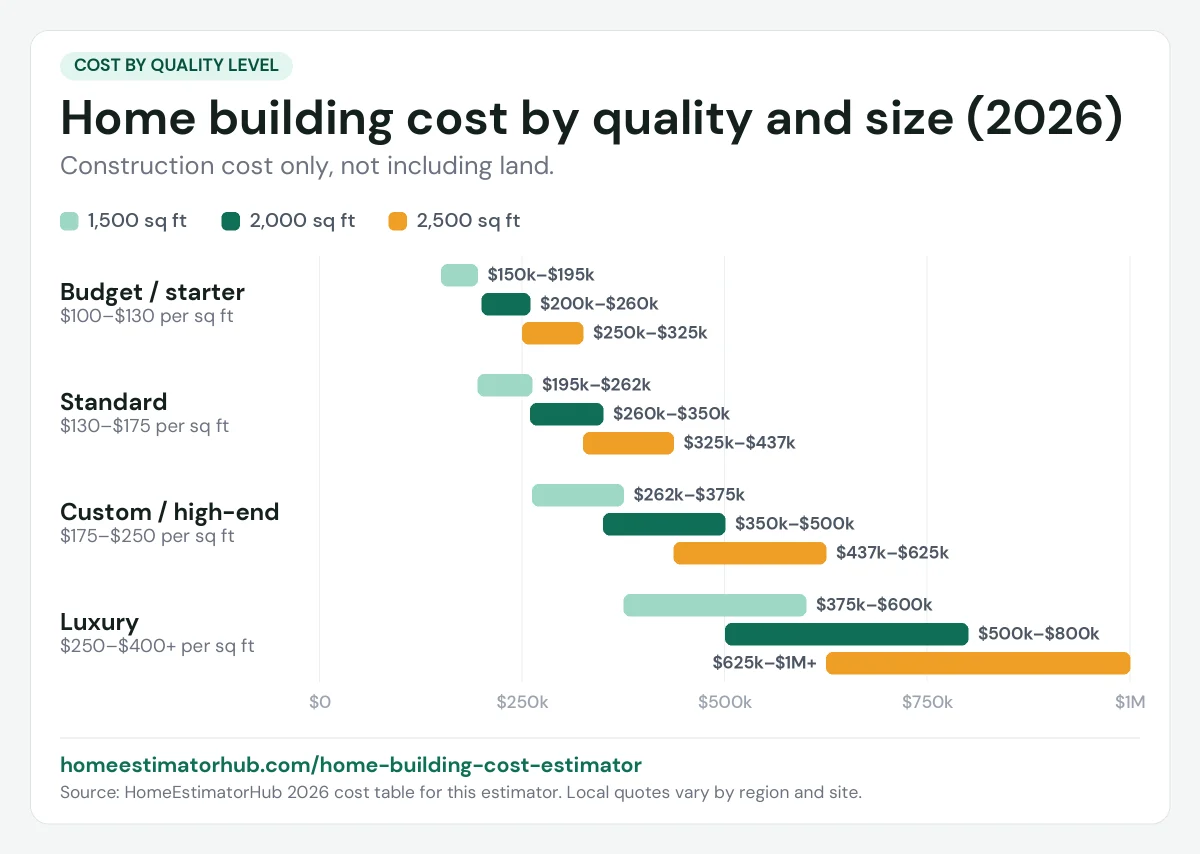Image resolution: width=1200 pixels, height=854 pixels.
Task: Click the '$195k–$262k' value label
Action: (597, 385)
